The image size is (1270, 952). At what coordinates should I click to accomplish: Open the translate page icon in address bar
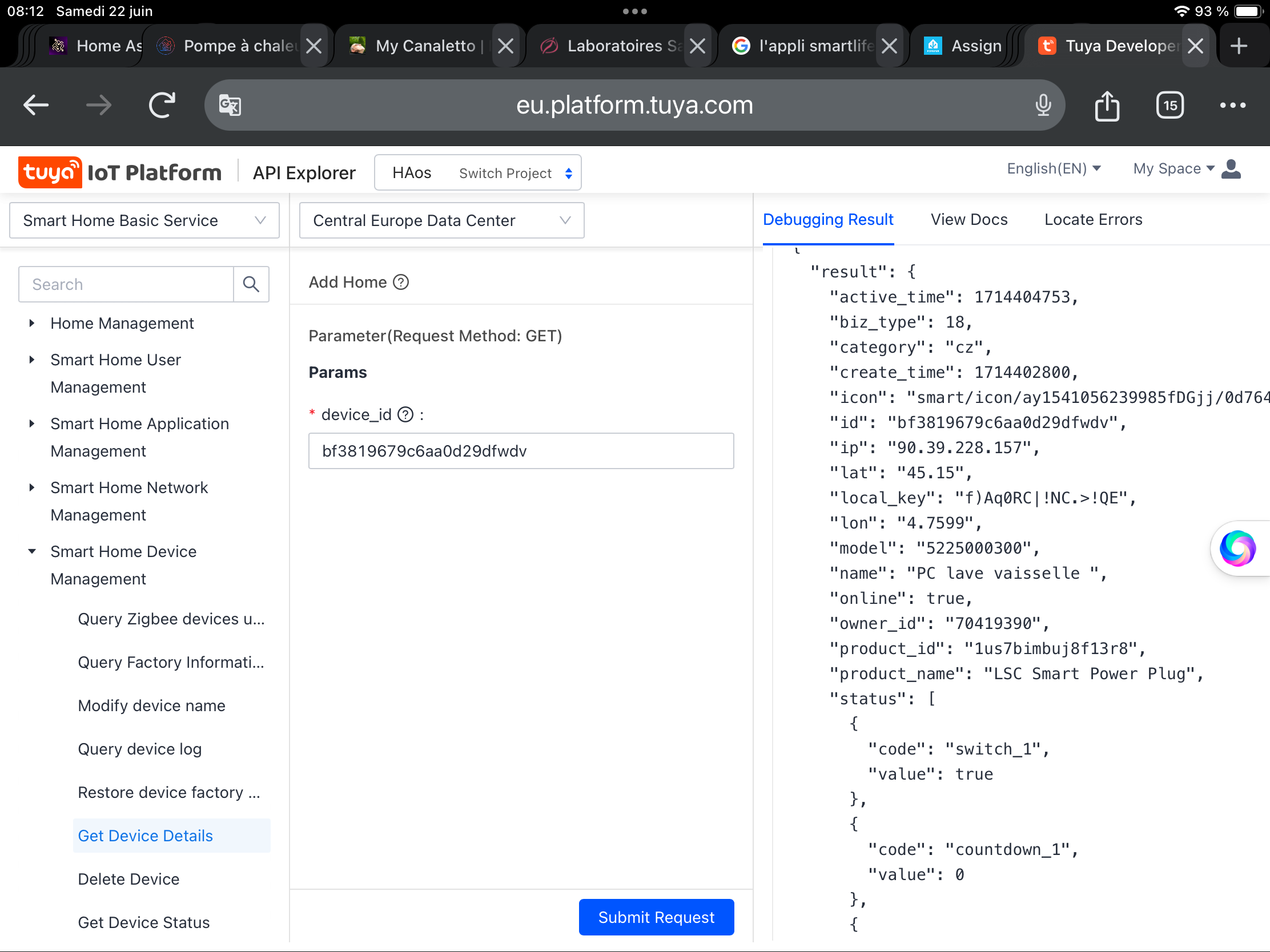click(230, 106)
